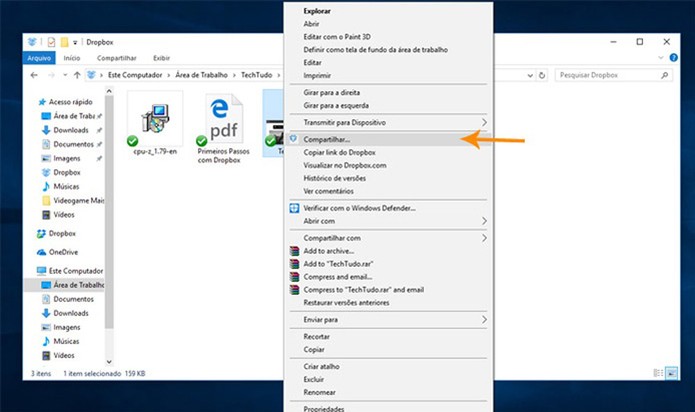This screenshot has height=412, width=695.
Task: Expand the ribbon with the chevron
Action: (x=661, y=58)
